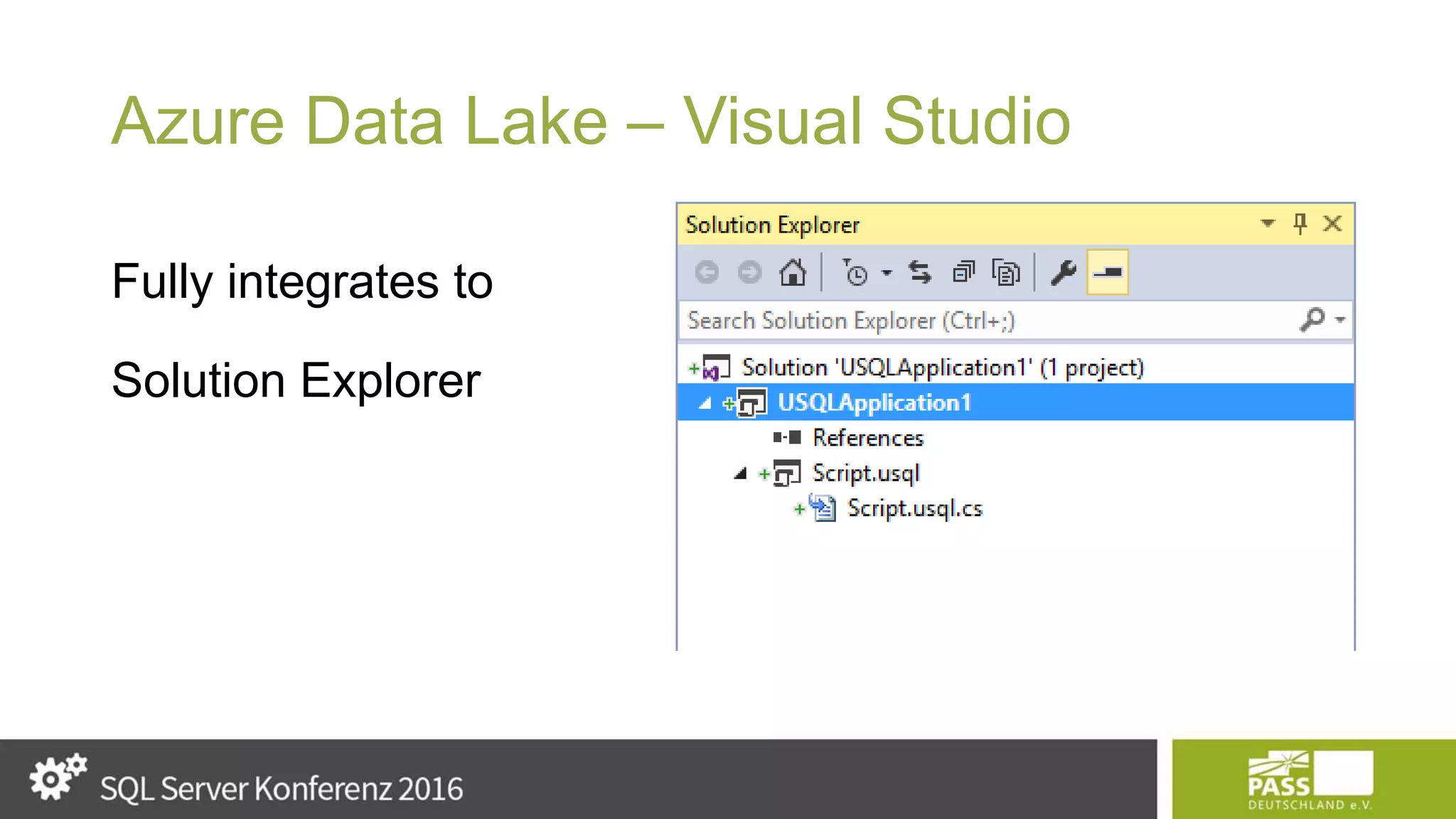Click the Script.usql file icon
The height and width of the screenshot is (819, 1456).
[x=787, y=473]
